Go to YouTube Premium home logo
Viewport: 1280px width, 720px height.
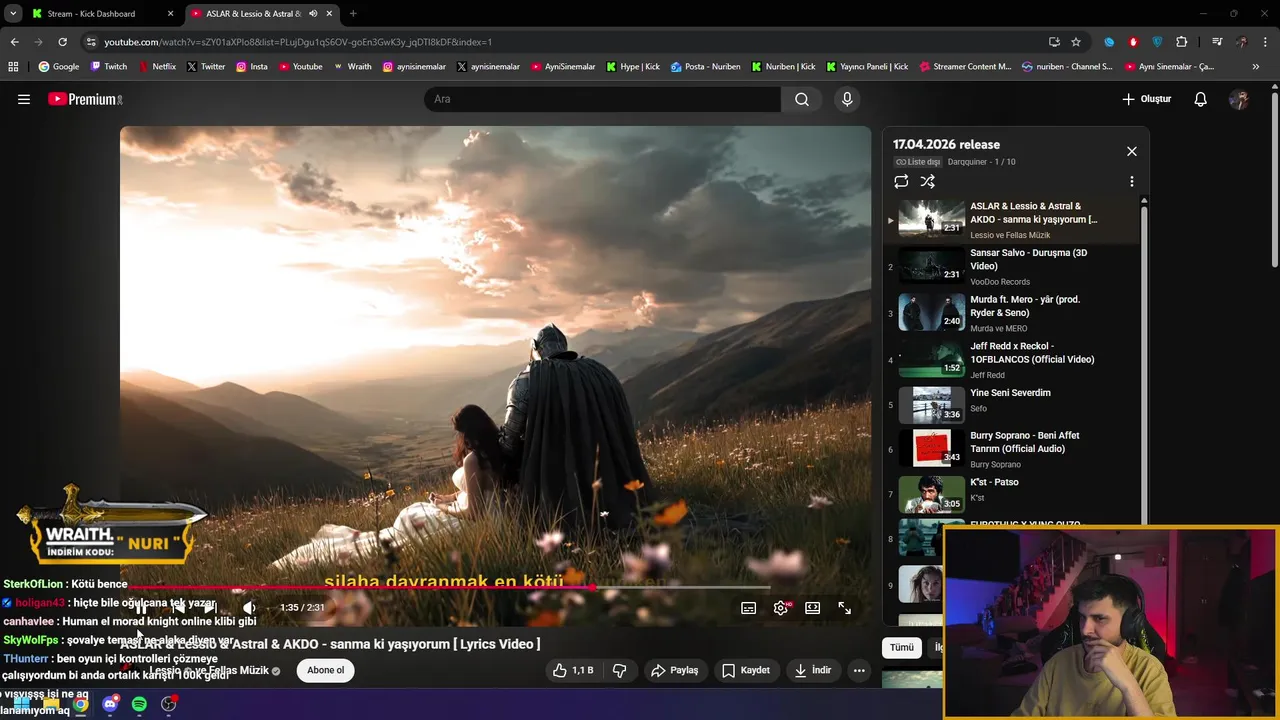tap(85, 99)
